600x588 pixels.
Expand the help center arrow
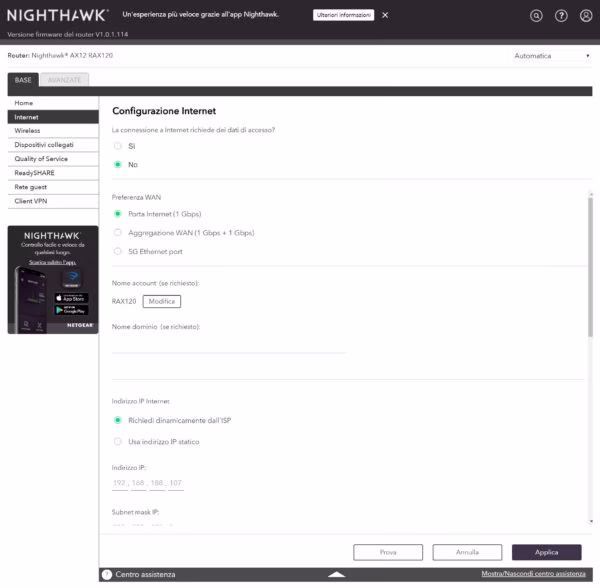tap(336, 574)
